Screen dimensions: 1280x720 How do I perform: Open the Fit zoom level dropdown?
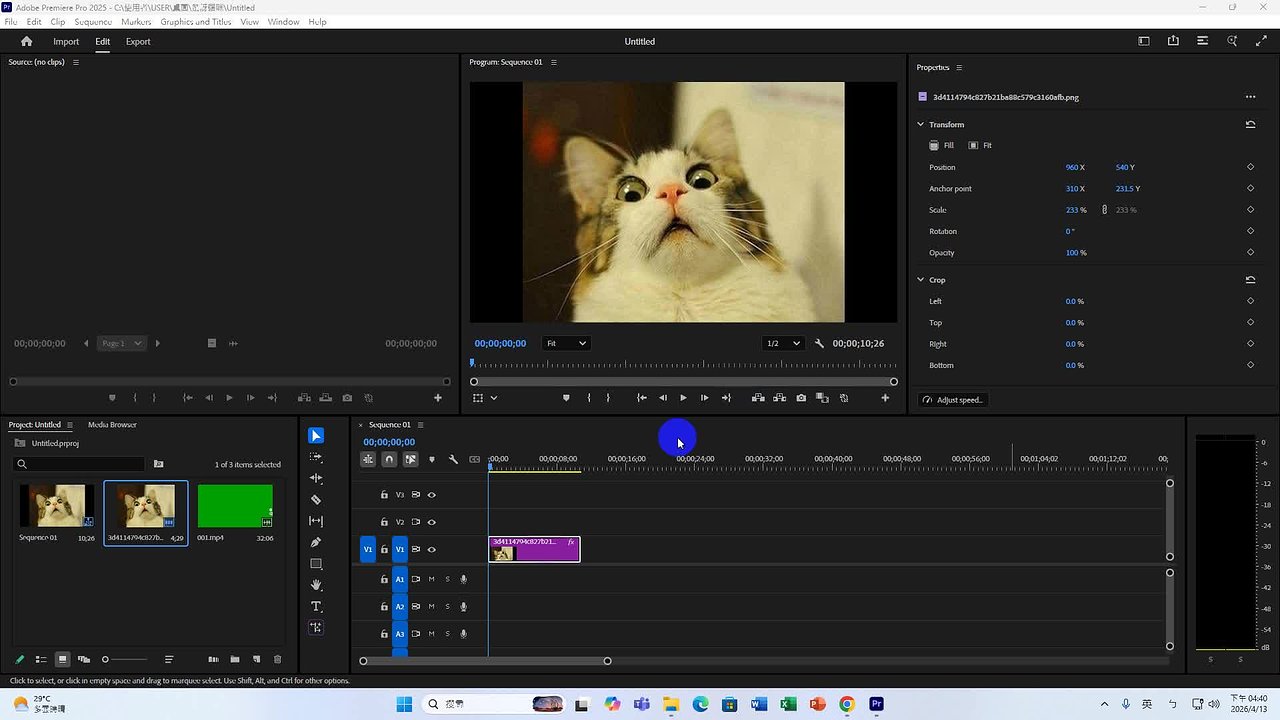[566, 343]
